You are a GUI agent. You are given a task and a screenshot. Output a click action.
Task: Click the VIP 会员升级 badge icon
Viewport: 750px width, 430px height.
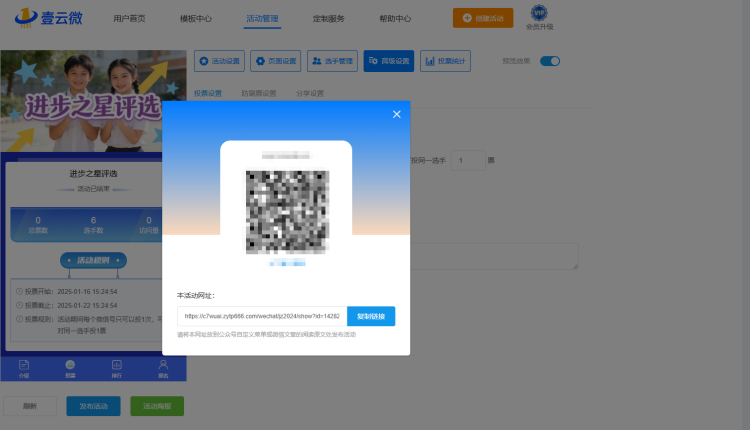tap(540, 13)
